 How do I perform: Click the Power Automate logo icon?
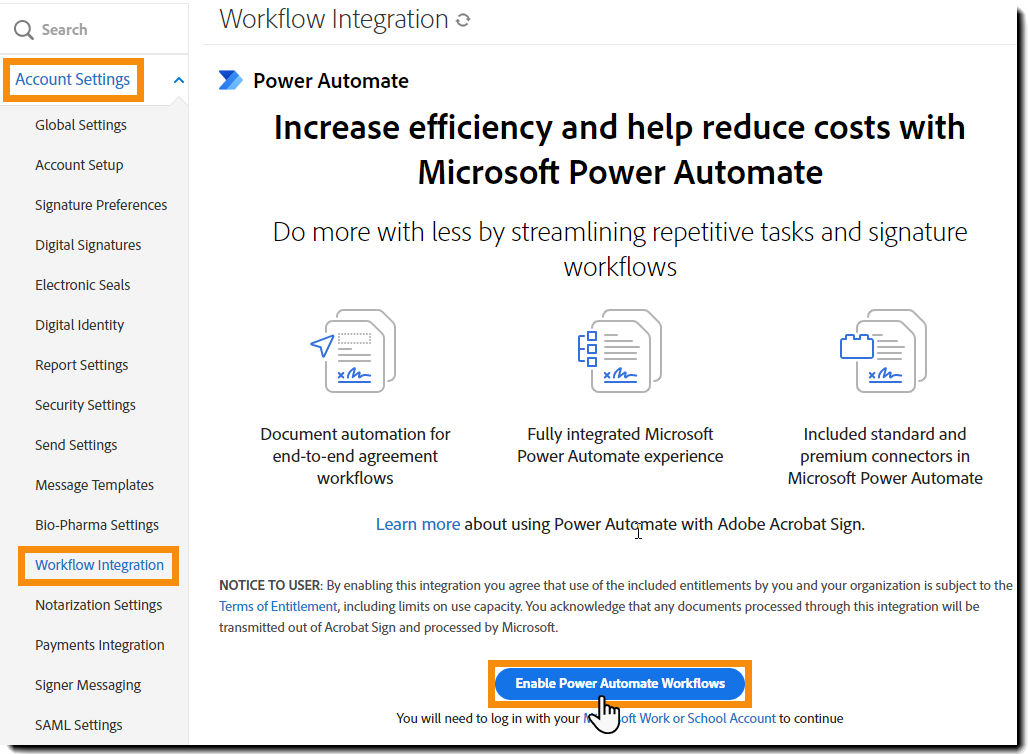[231, 80]
